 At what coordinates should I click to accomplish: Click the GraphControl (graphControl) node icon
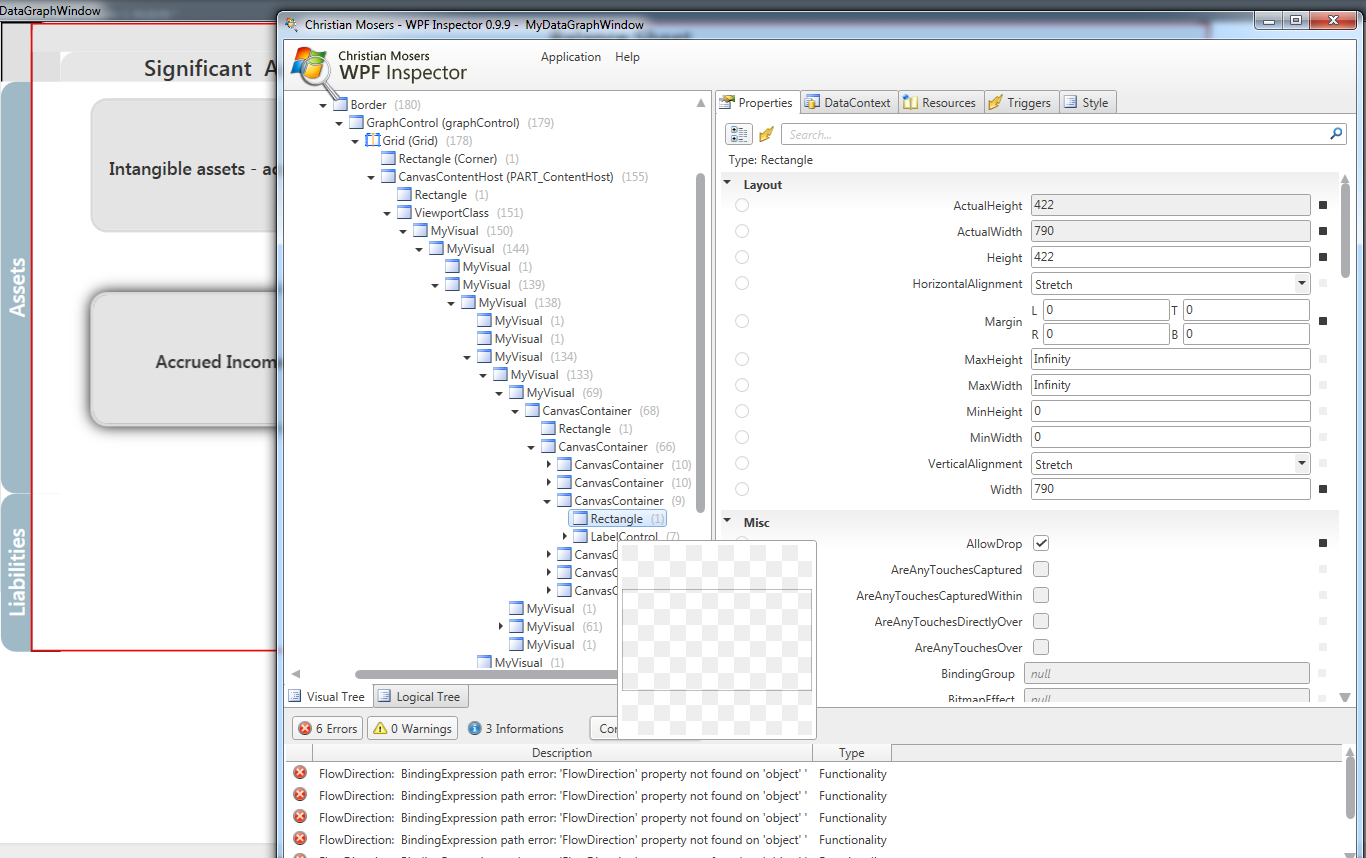356,122
